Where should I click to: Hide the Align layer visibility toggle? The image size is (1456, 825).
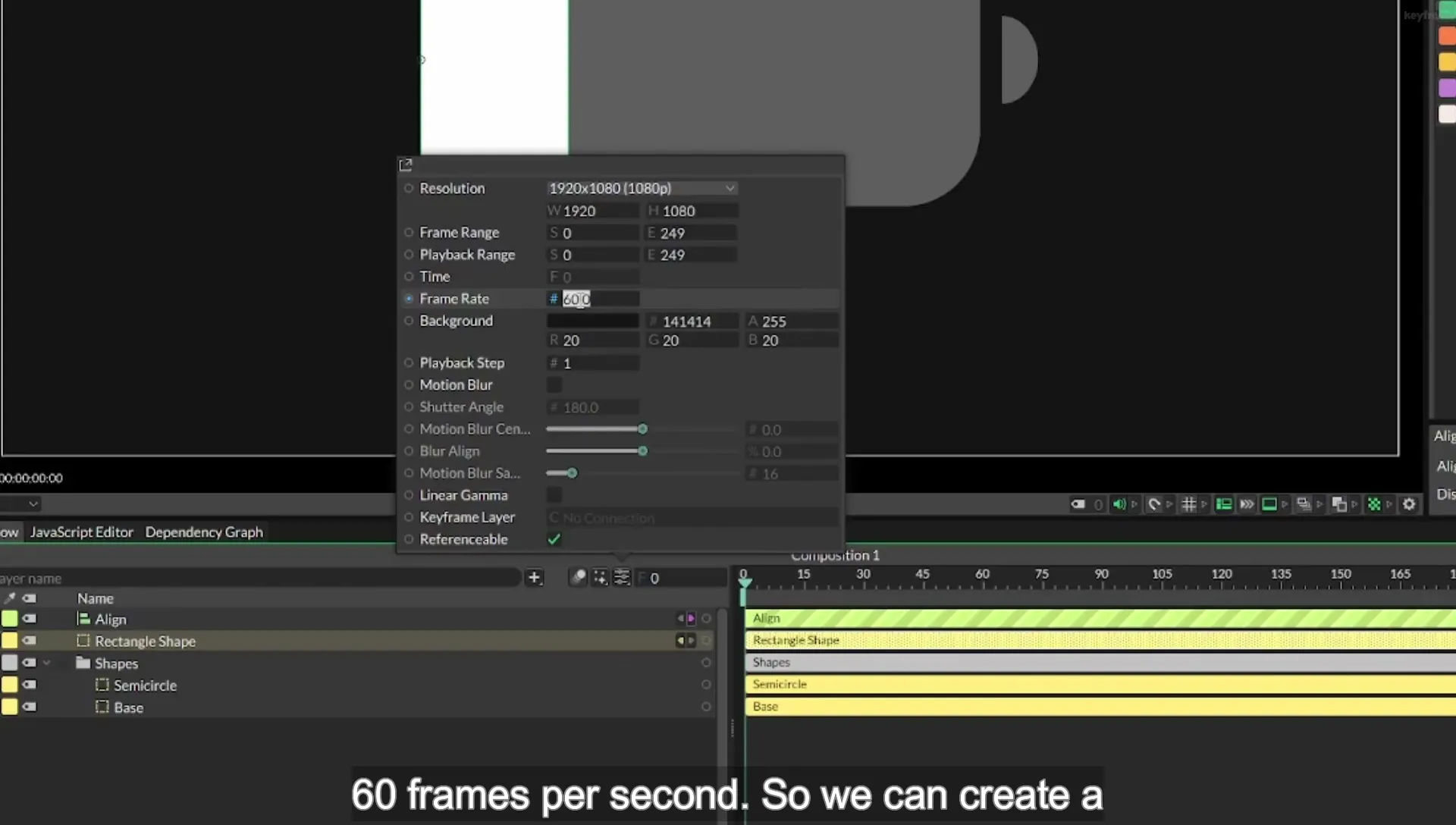click(x=30, y=619)
